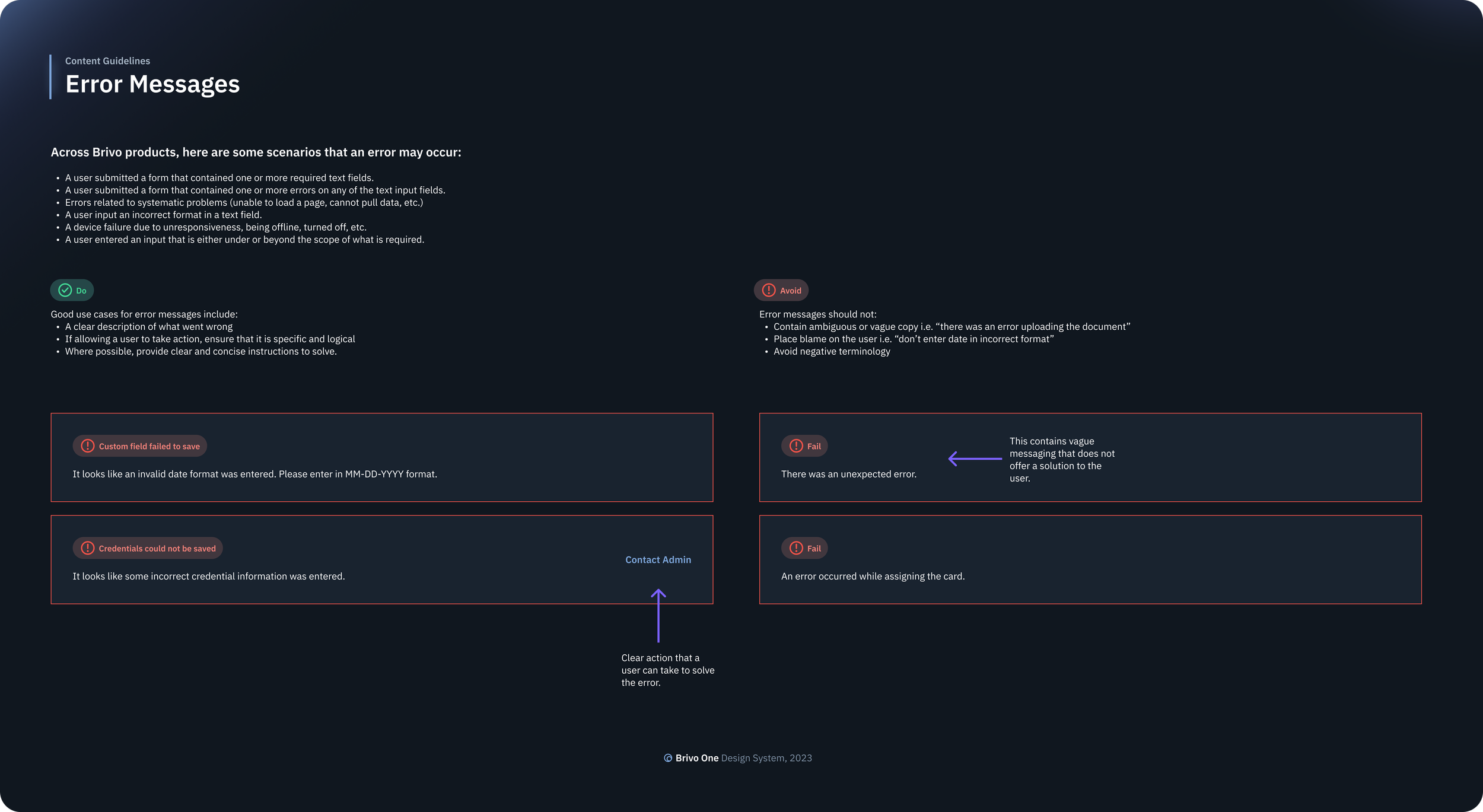Click 'Error messages should not:' line

817,314
